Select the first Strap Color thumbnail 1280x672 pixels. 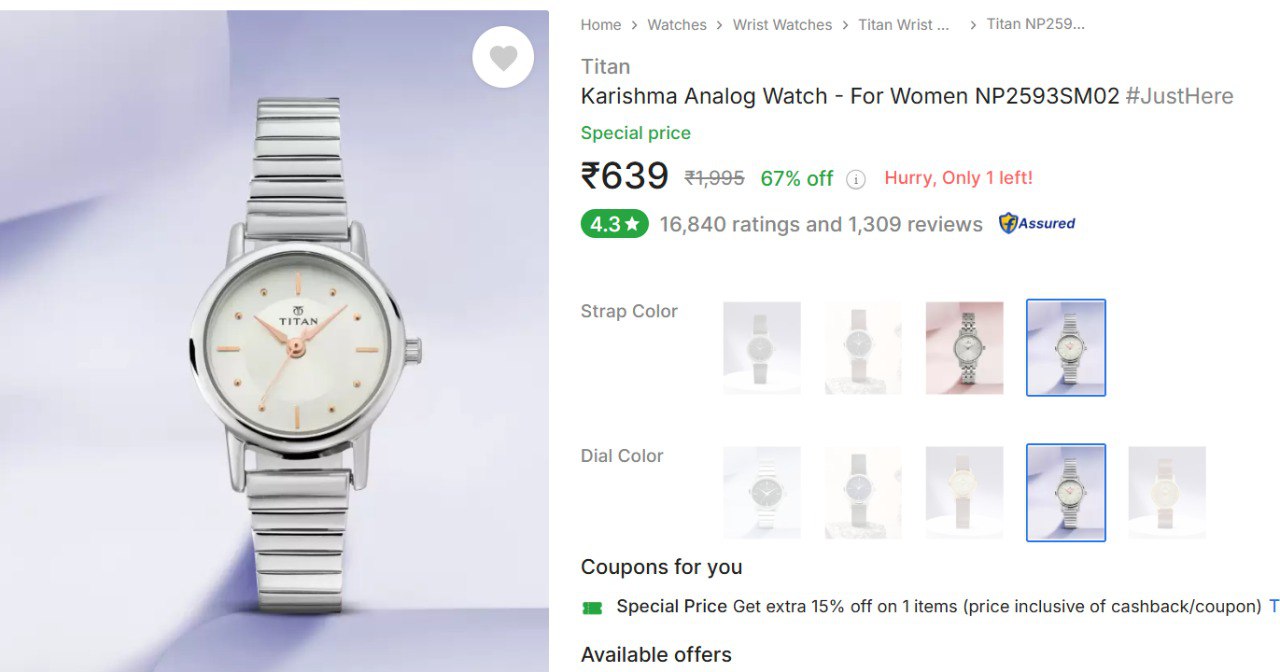(762, 347)
